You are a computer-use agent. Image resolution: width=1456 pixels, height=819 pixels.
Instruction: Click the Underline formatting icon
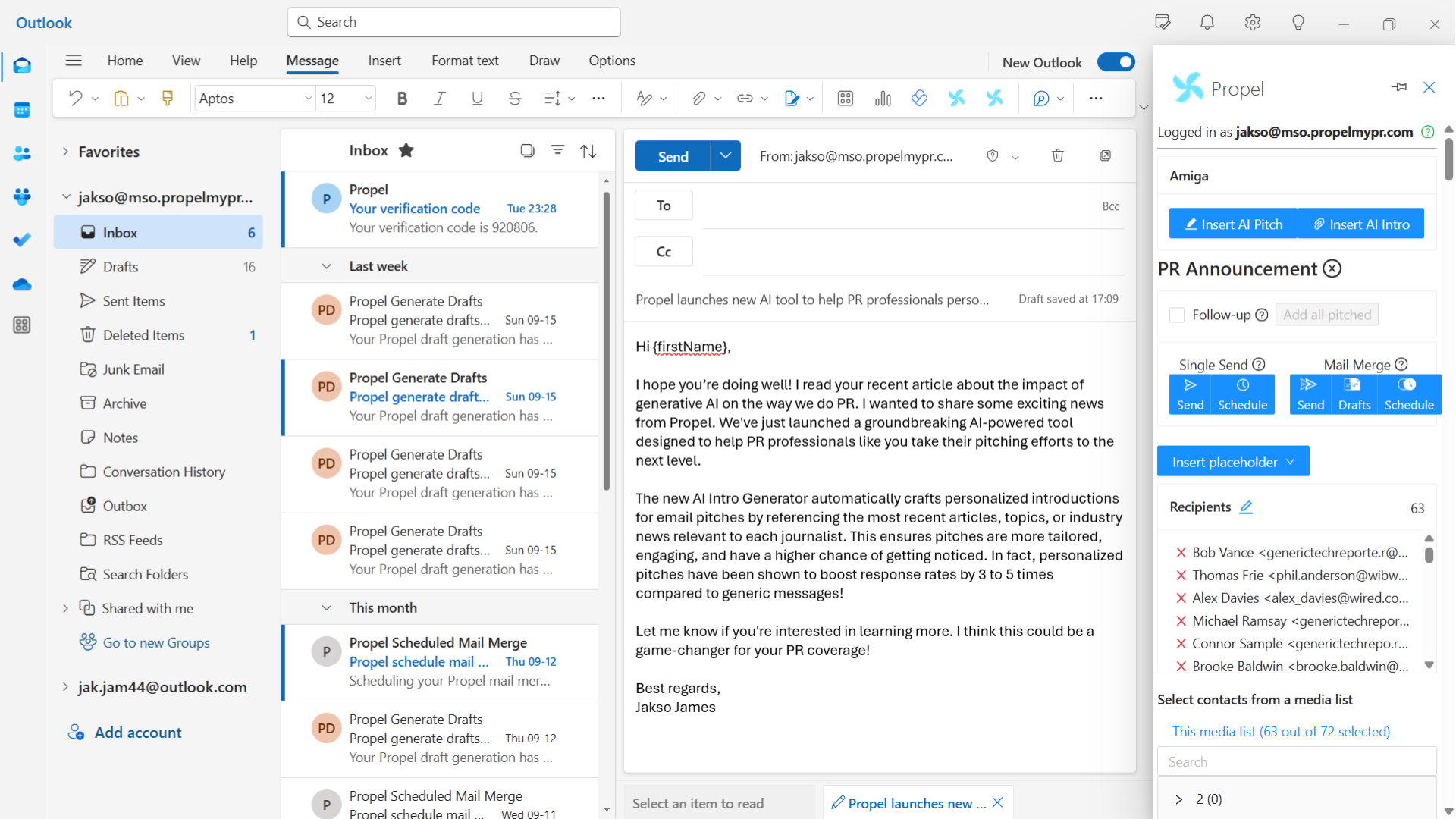tap(477, 99)
